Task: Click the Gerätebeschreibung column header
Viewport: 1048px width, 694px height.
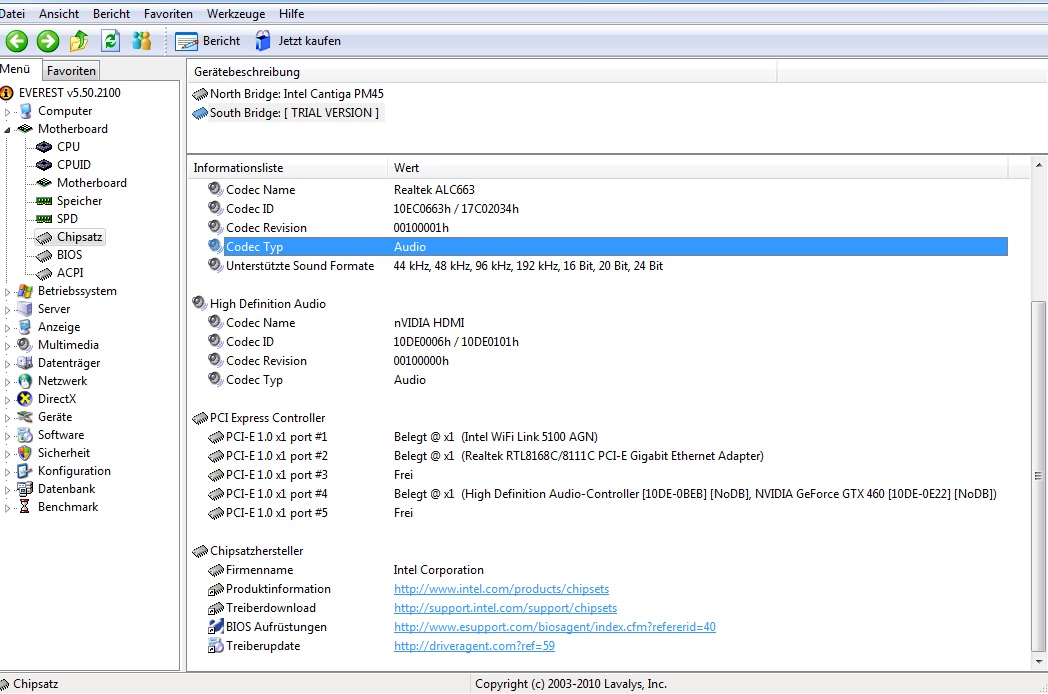Action: pyautogui.click(x=482, y=72)
